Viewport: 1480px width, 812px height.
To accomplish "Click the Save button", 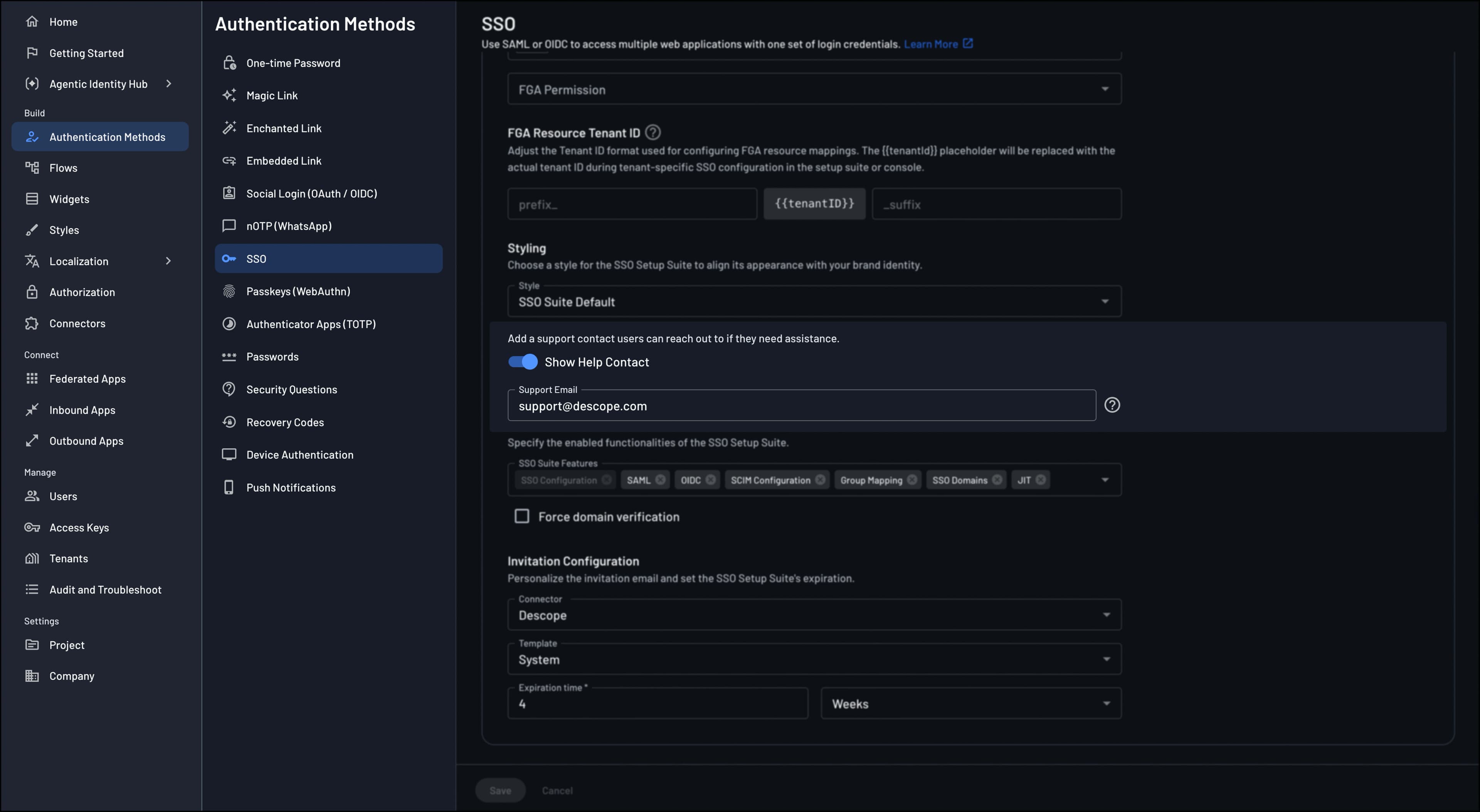I will (x=500, y=790).
